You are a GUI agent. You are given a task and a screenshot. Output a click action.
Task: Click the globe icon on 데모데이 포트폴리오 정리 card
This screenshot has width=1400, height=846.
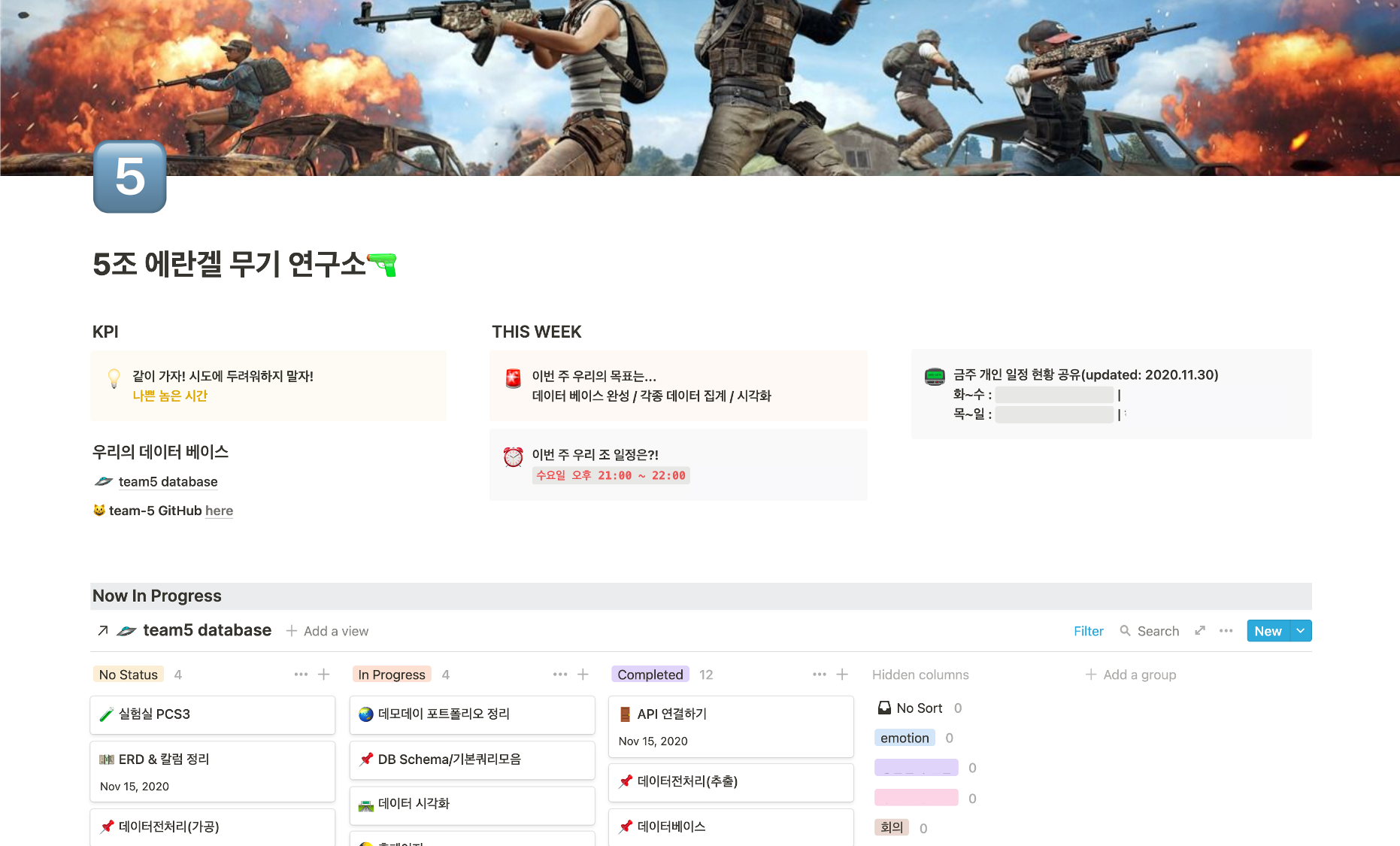point(366,714)
